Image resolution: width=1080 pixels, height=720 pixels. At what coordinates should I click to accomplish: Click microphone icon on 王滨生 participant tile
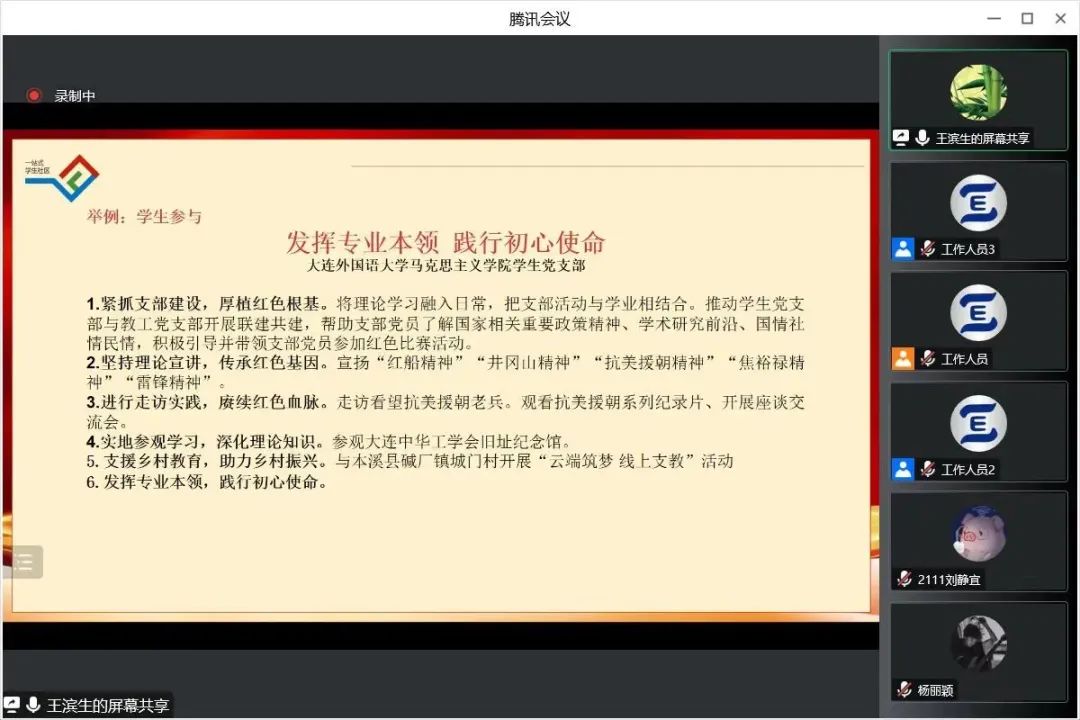click(922, 138)
